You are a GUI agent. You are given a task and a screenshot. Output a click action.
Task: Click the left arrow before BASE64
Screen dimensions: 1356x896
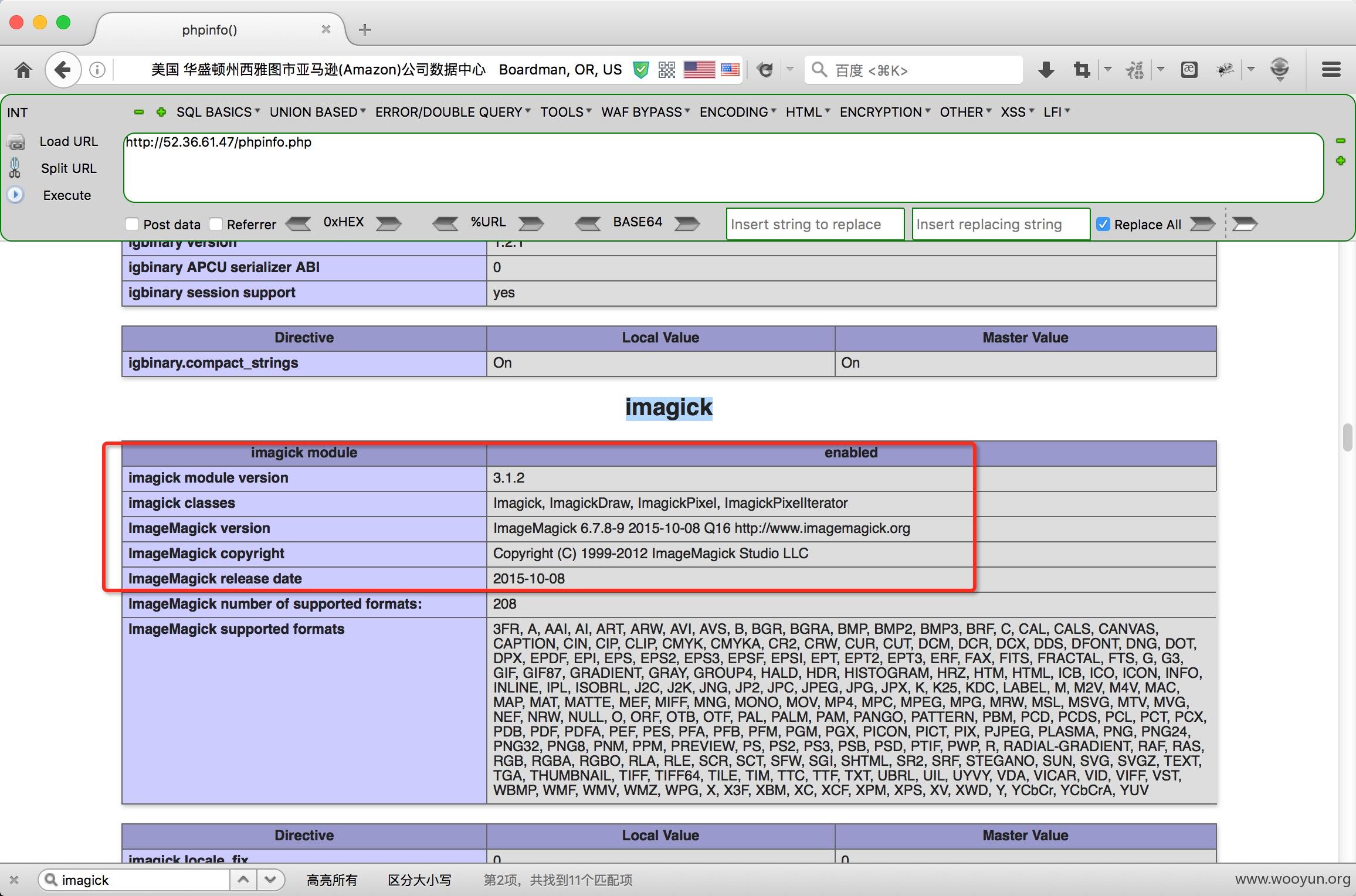[x=588, y=223]
